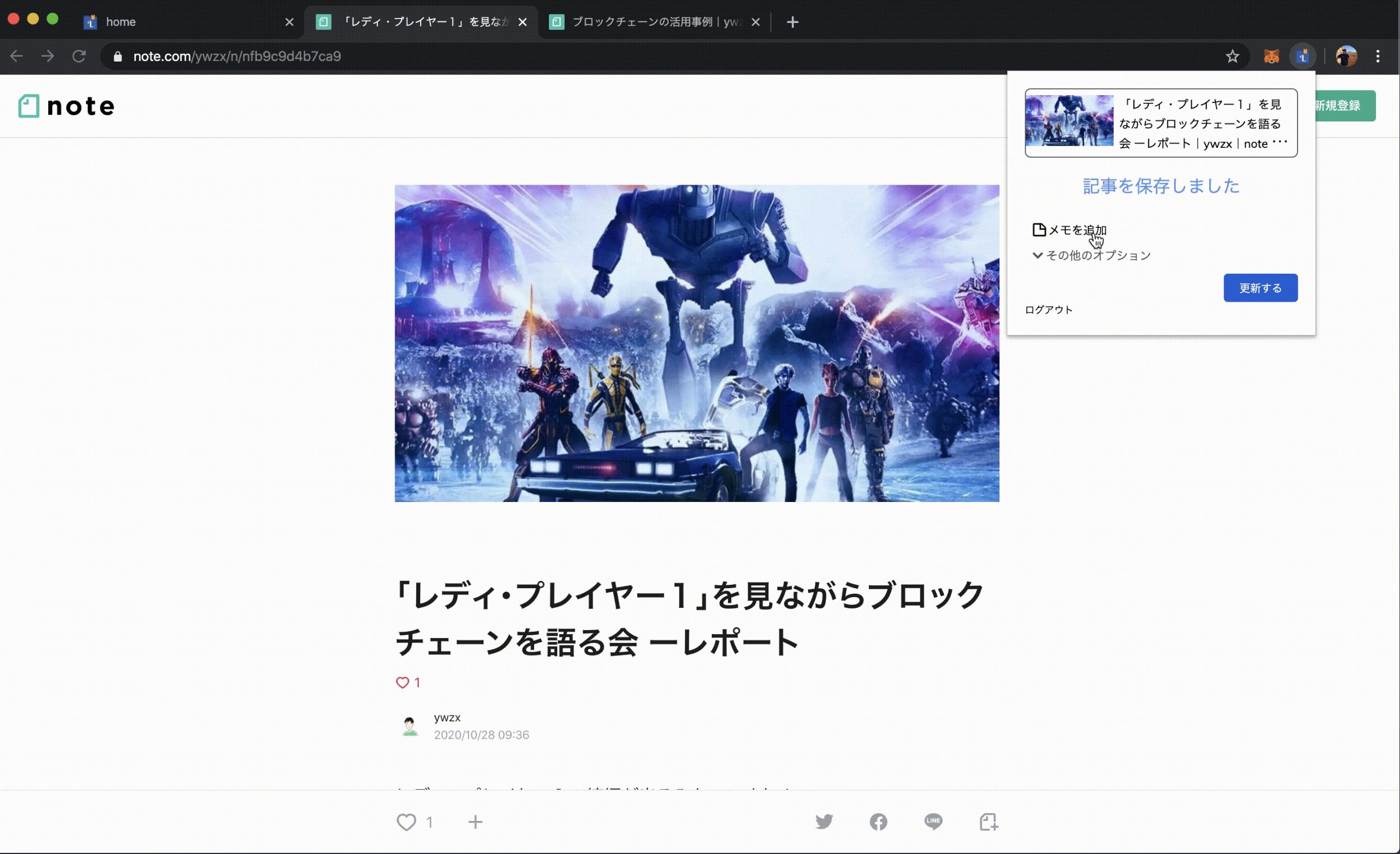Image resolution: width=1400 pixels, height=854 pixels.
Task: Close the ブロックチェーンの活用事例 tab
Action: point(756,22)
